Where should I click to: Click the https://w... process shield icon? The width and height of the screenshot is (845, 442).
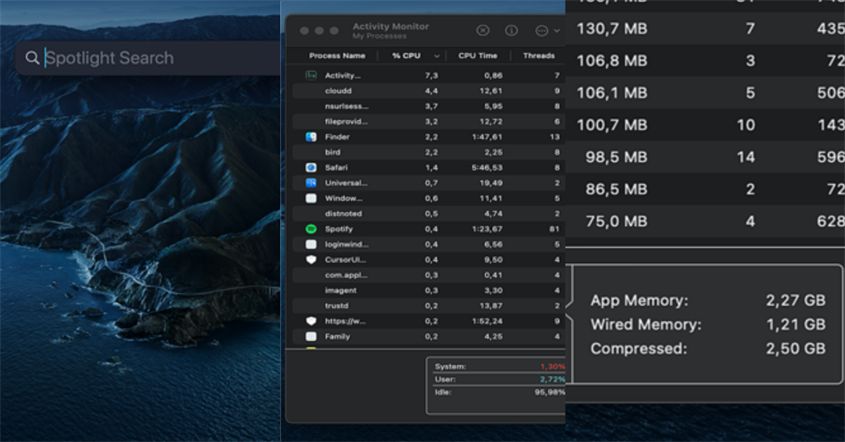click(x=311, y=321)
